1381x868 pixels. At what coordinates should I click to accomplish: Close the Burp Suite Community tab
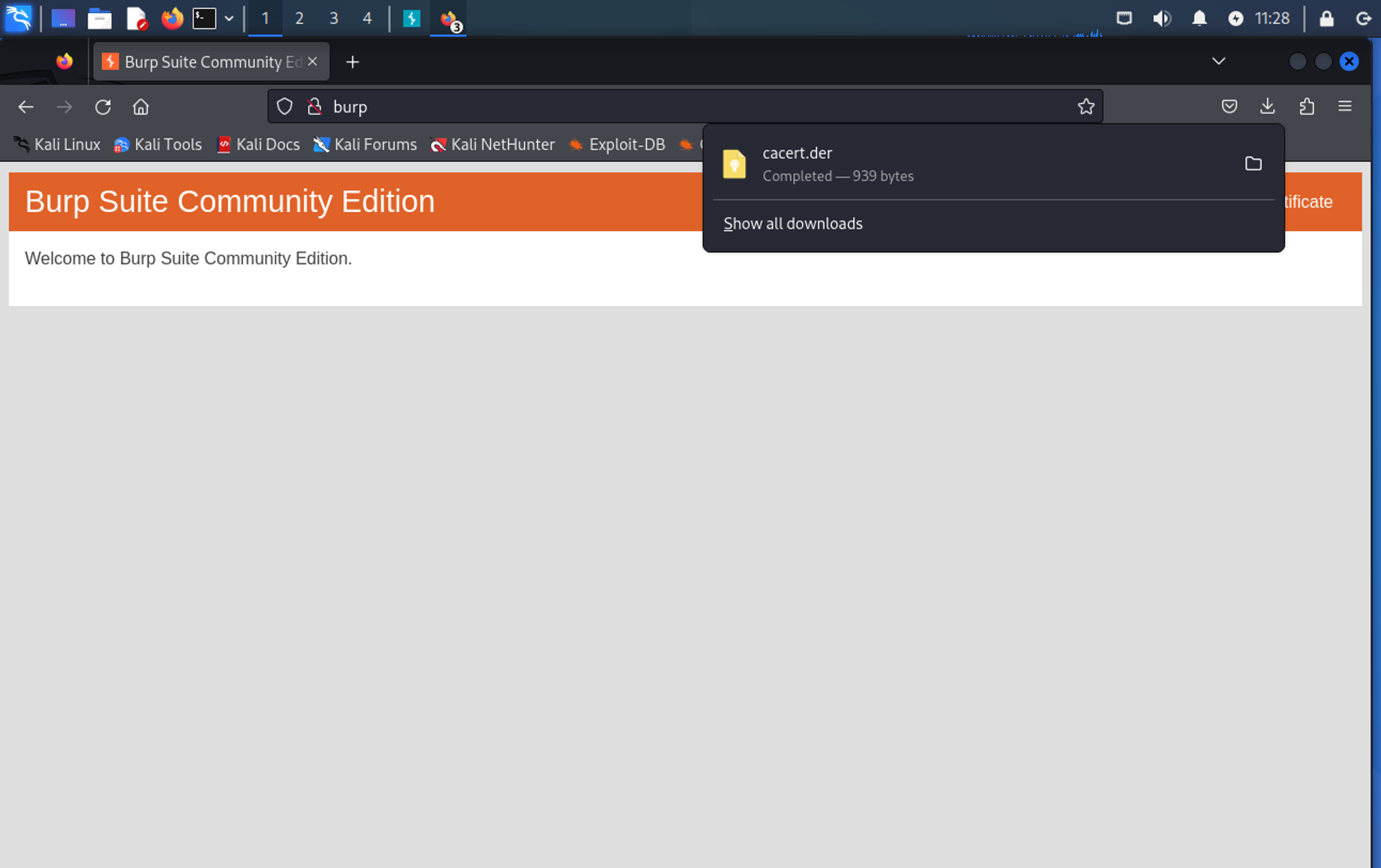[313, 61]
